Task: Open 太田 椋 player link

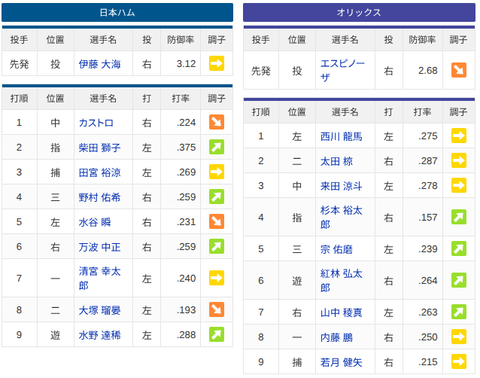Action: tap(336, 161)
